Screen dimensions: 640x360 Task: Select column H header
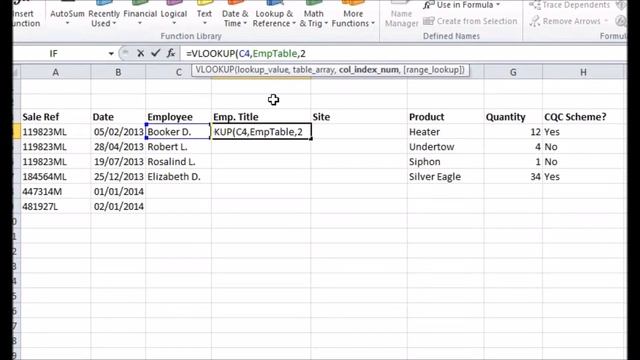583,72
